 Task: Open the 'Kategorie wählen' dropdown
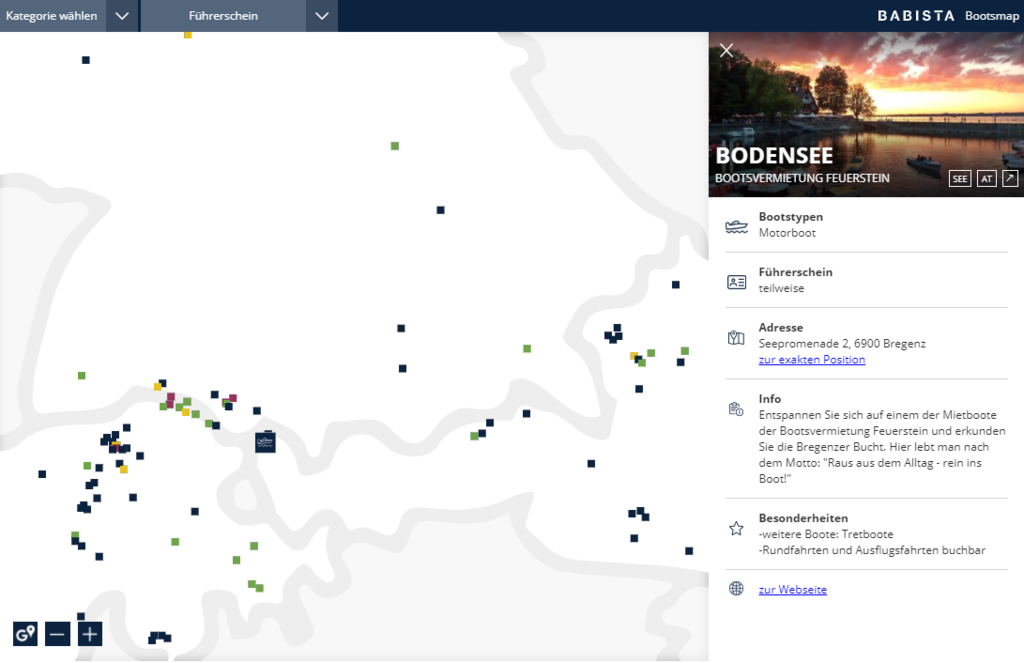(52, 16)
